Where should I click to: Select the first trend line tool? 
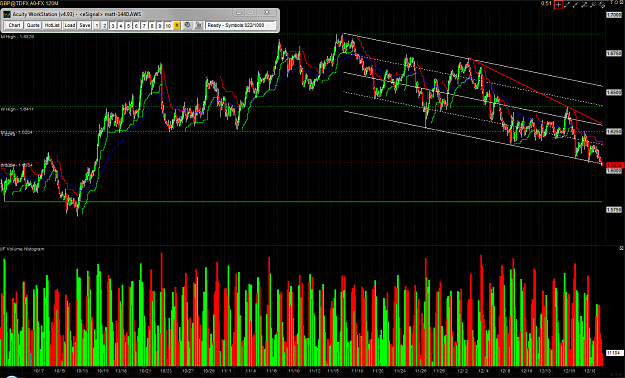click(x=567, y=5)
